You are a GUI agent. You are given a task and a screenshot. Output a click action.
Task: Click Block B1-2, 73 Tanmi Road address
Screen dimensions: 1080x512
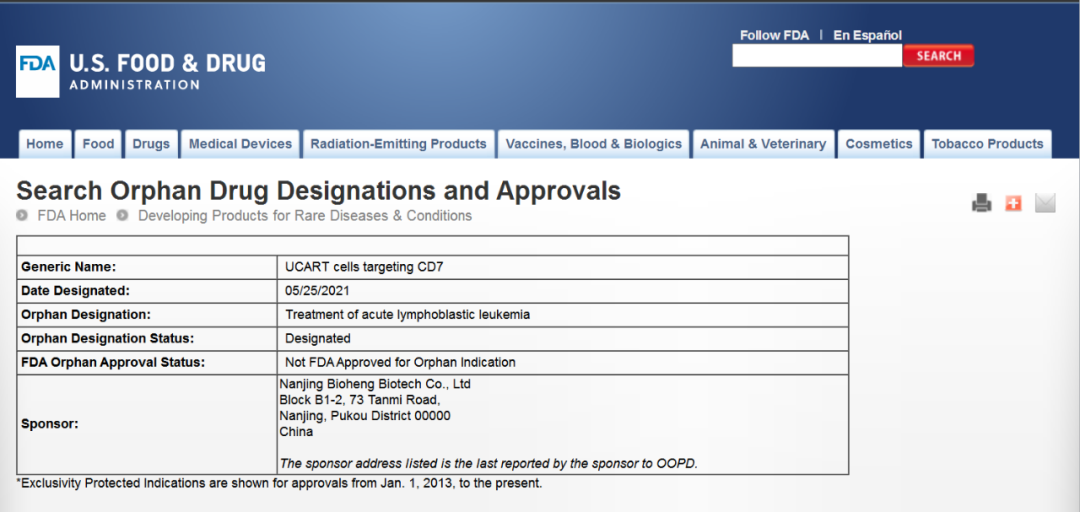point(360,400)
